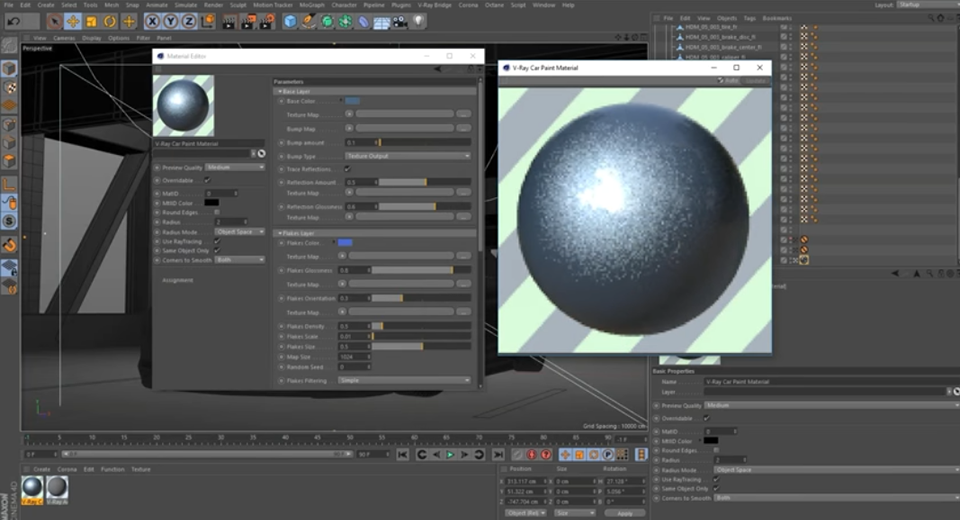Open the Floor environment icon
This screenshot has width=960, height=520.
coord(381,22)
